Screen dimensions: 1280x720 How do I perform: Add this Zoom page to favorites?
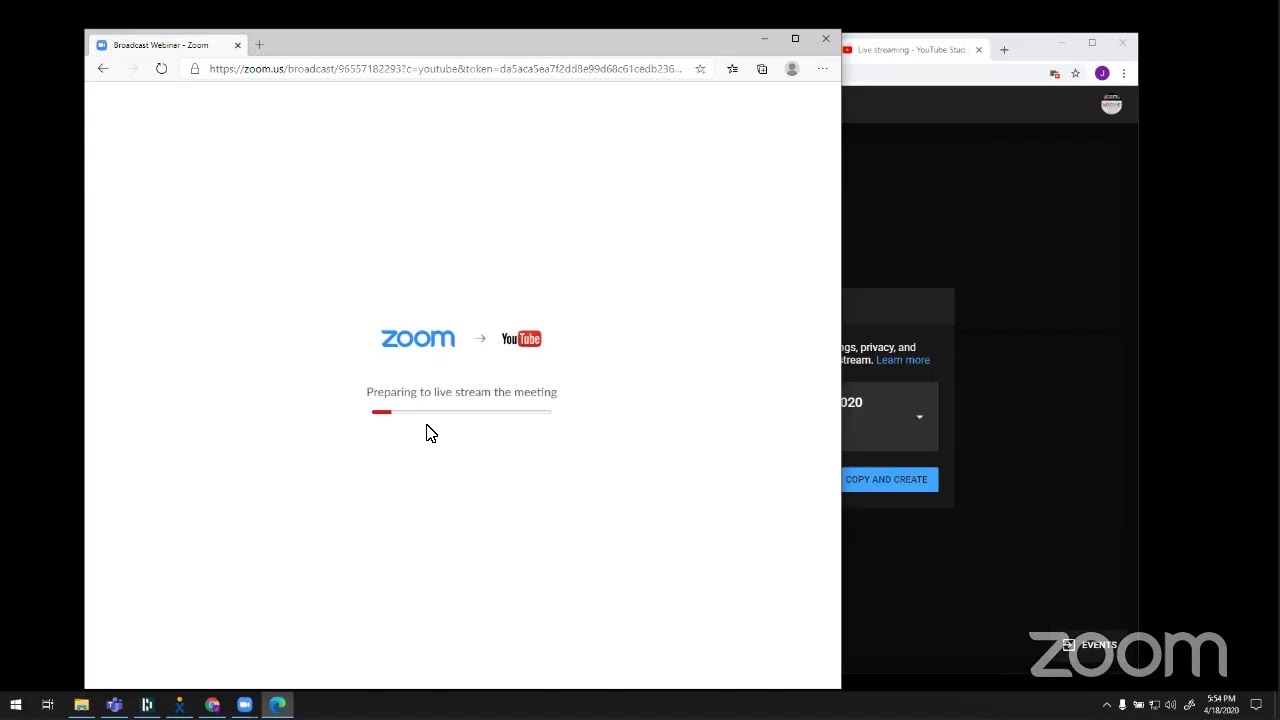[700, 69]
